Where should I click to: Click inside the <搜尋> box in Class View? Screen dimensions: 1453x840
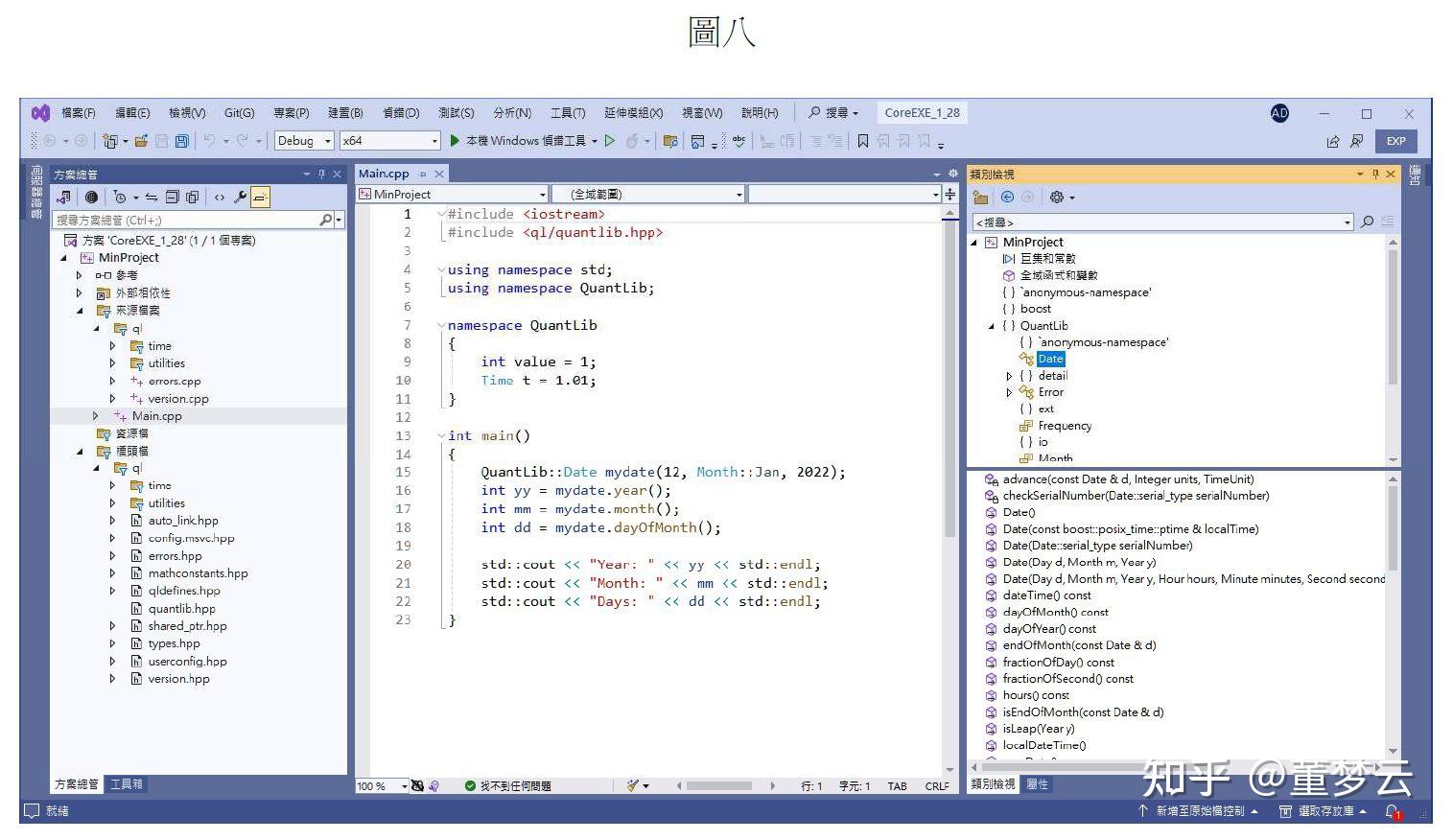1151,222
